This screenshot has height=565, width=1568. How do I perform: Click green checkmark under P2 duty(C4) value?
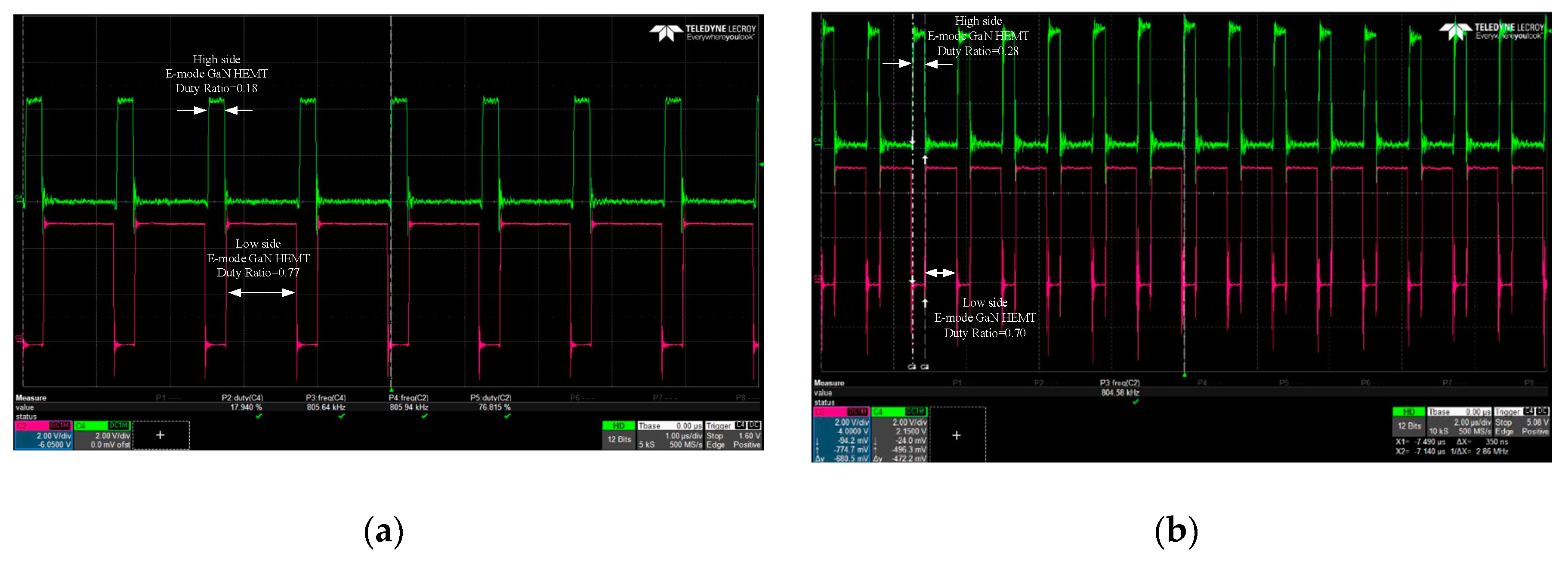point(259,416)
